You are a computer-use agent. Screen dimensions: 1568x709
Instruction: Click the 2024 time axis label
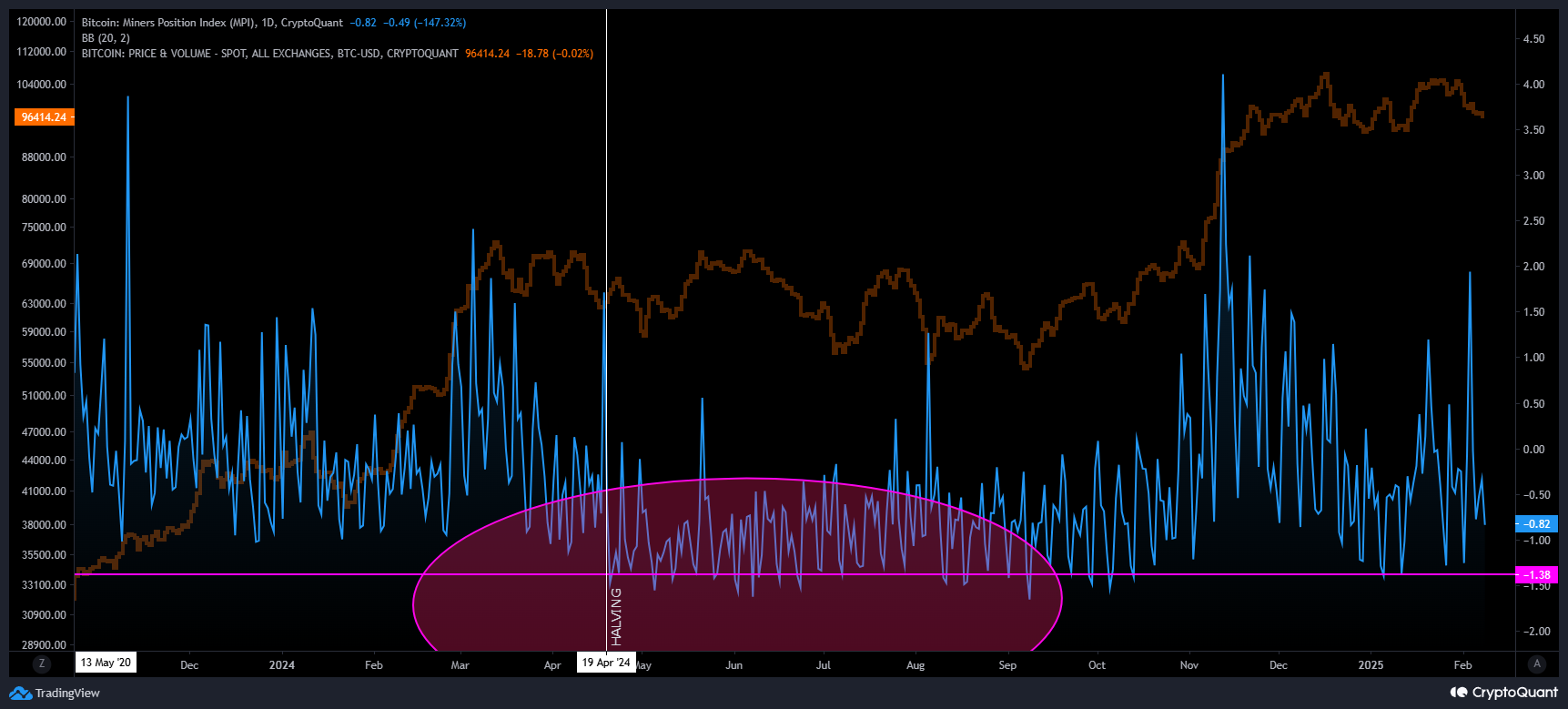tap(282, 665)
